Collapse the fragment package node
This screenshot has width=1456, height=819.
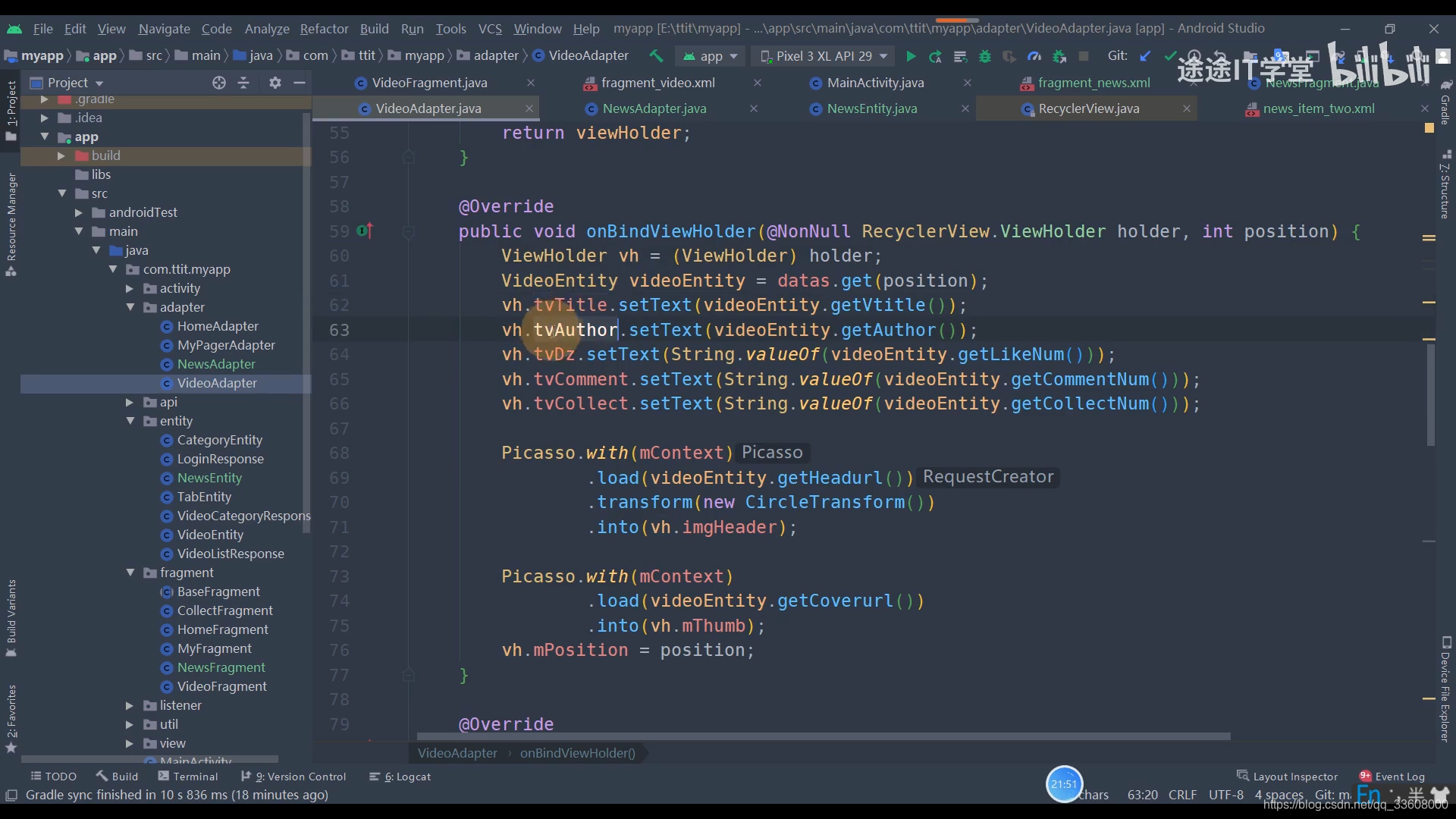click(x=130, y=573)
